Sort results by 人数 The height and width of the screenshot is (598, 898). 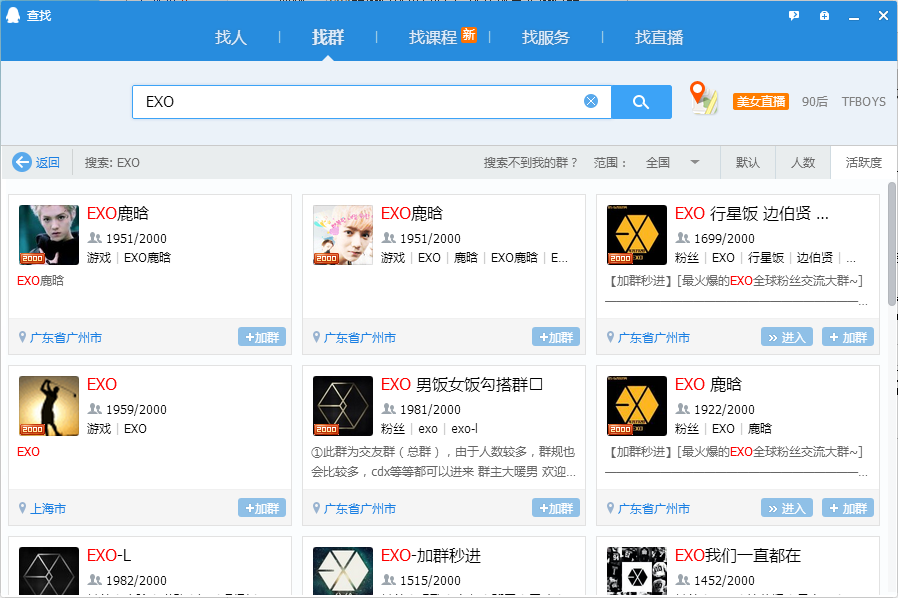tap(802, 162)
